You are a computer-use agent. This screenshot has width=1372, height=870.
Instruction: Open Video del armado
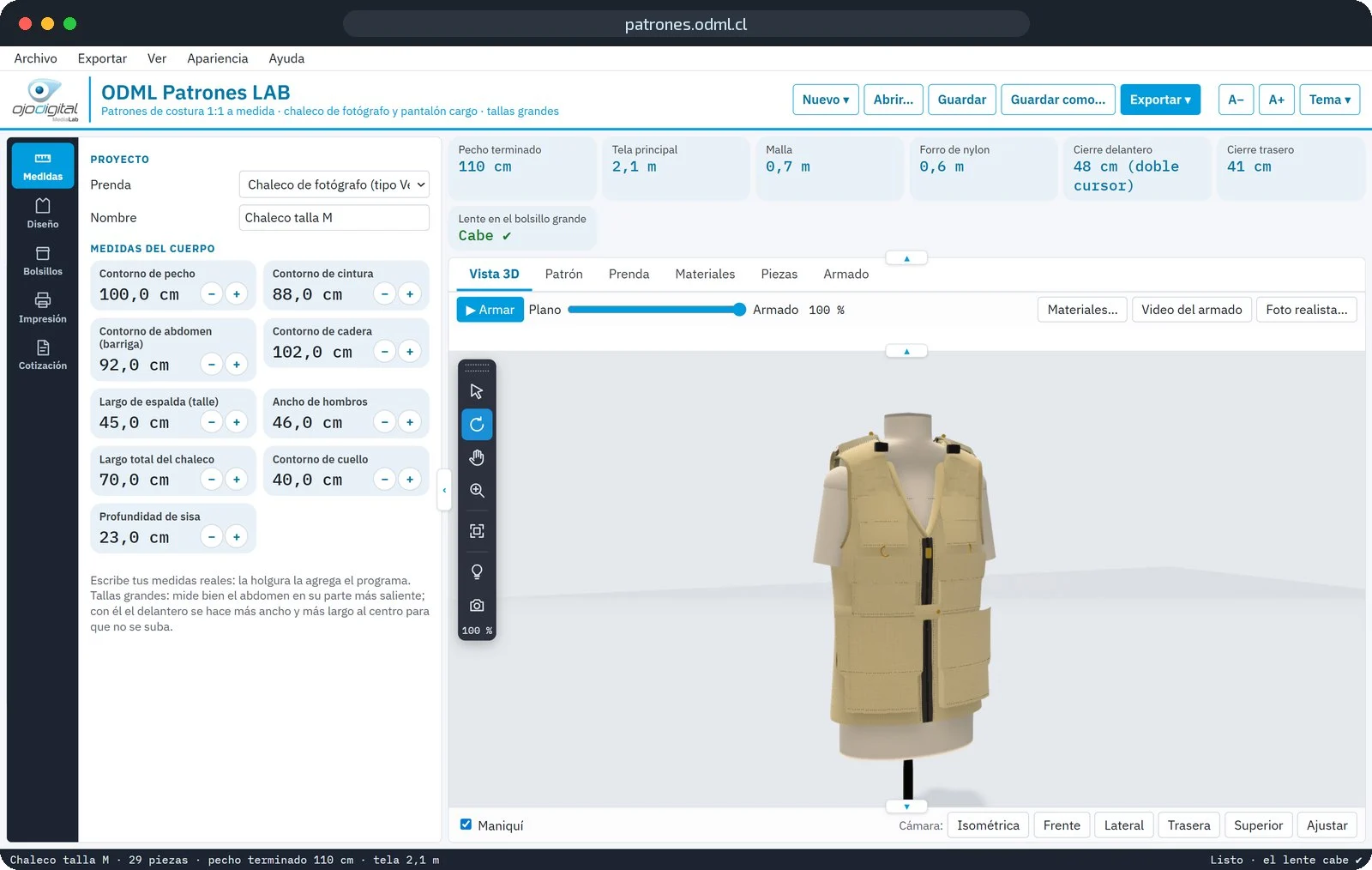point(1192,310)
